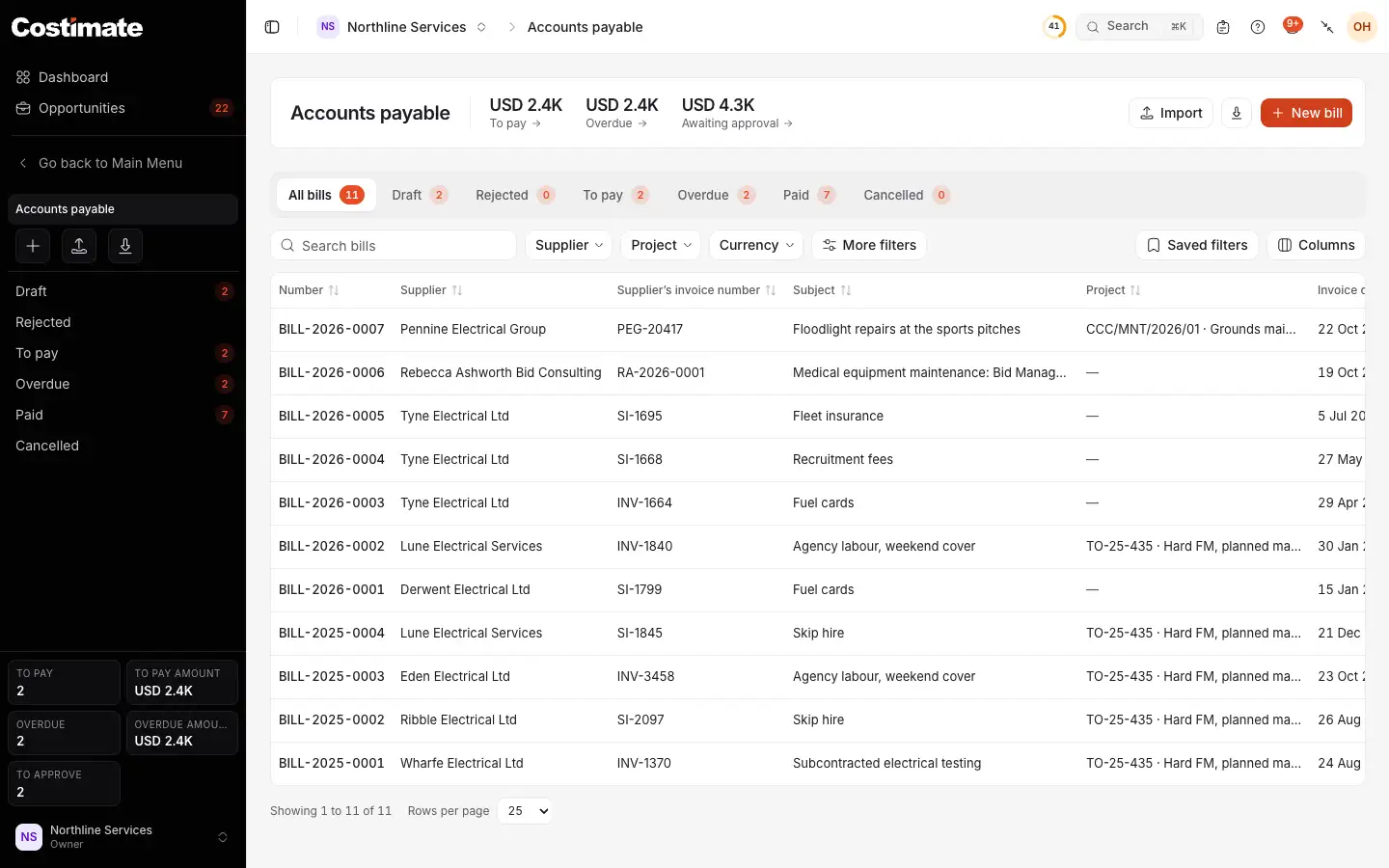1389x868 pixels.
Task: Open the help question mark icon
Action: click(x=1258, y=27)
